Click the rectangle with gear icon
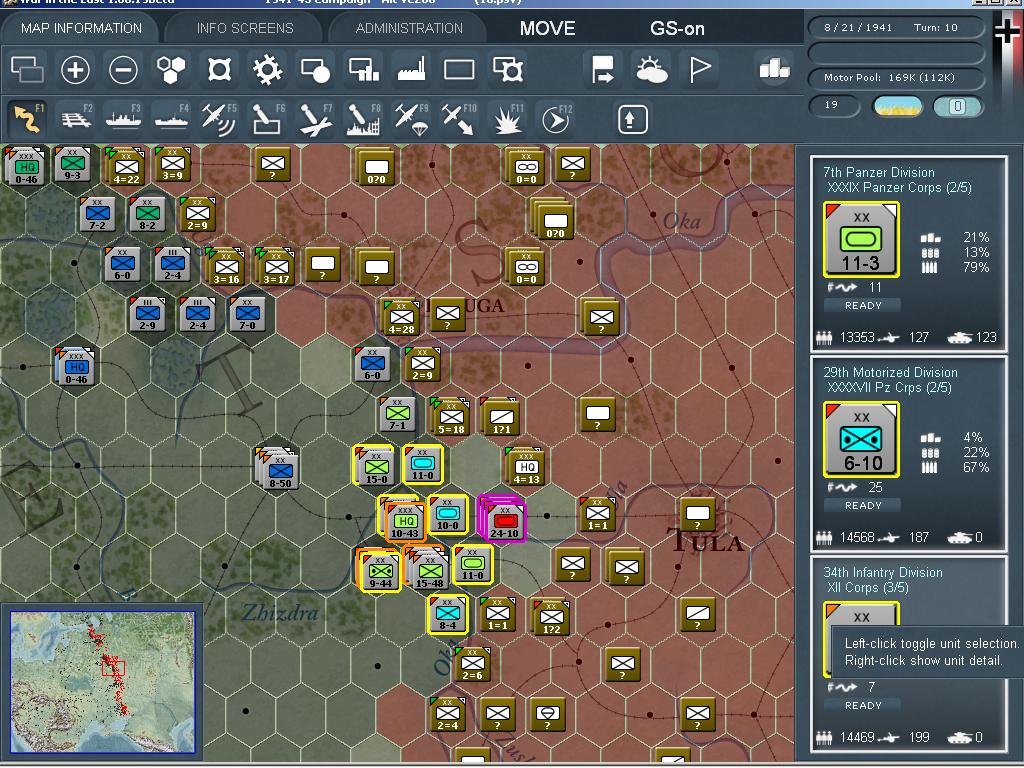 (507, 69)
